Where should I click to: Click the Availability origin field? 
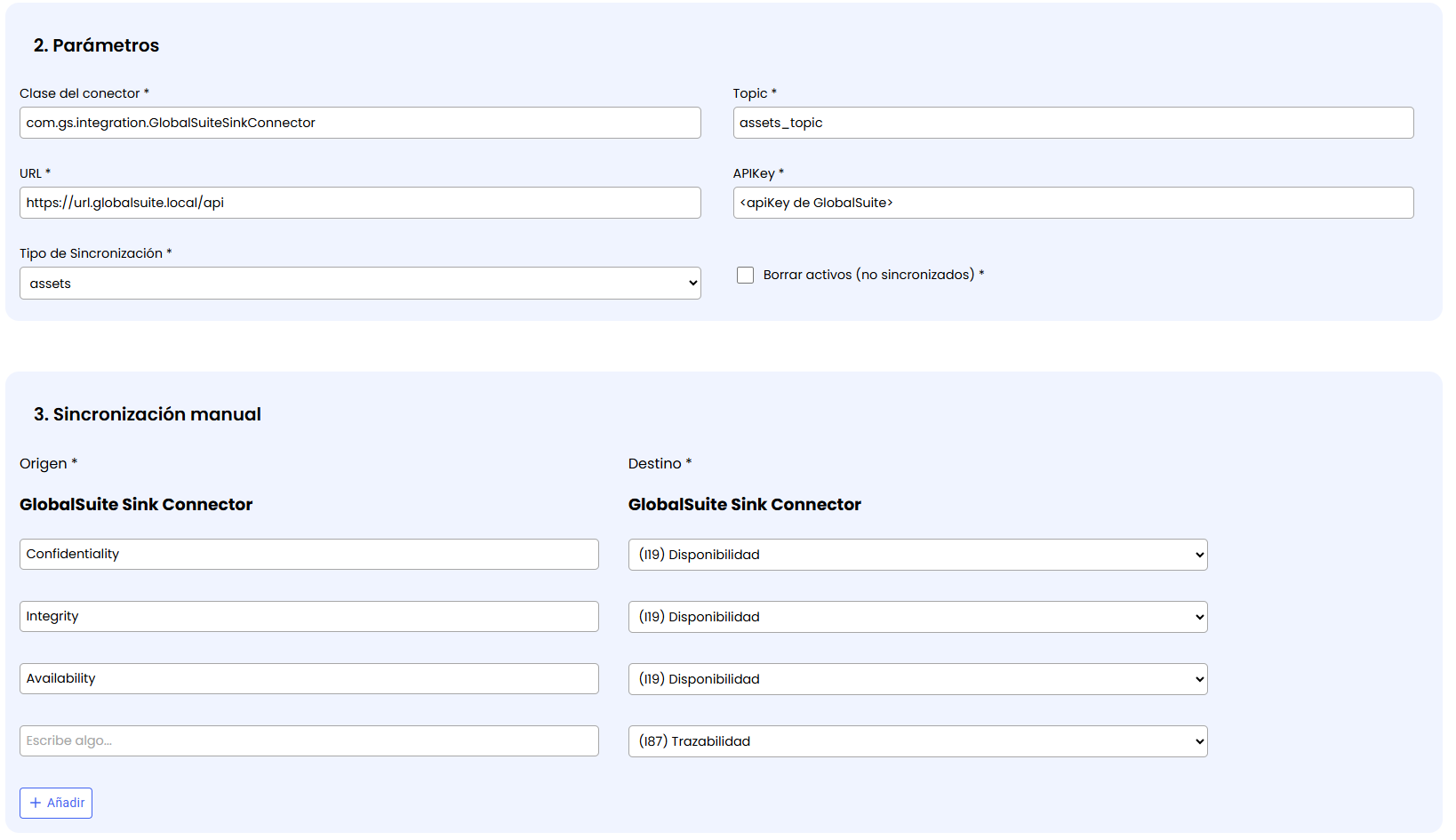tap(308, 678)
